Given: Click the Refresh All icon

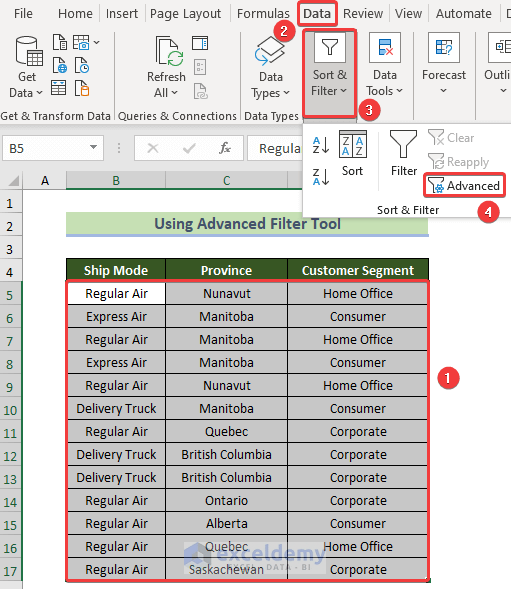Looking at the screenshot, I should (169, 51).
